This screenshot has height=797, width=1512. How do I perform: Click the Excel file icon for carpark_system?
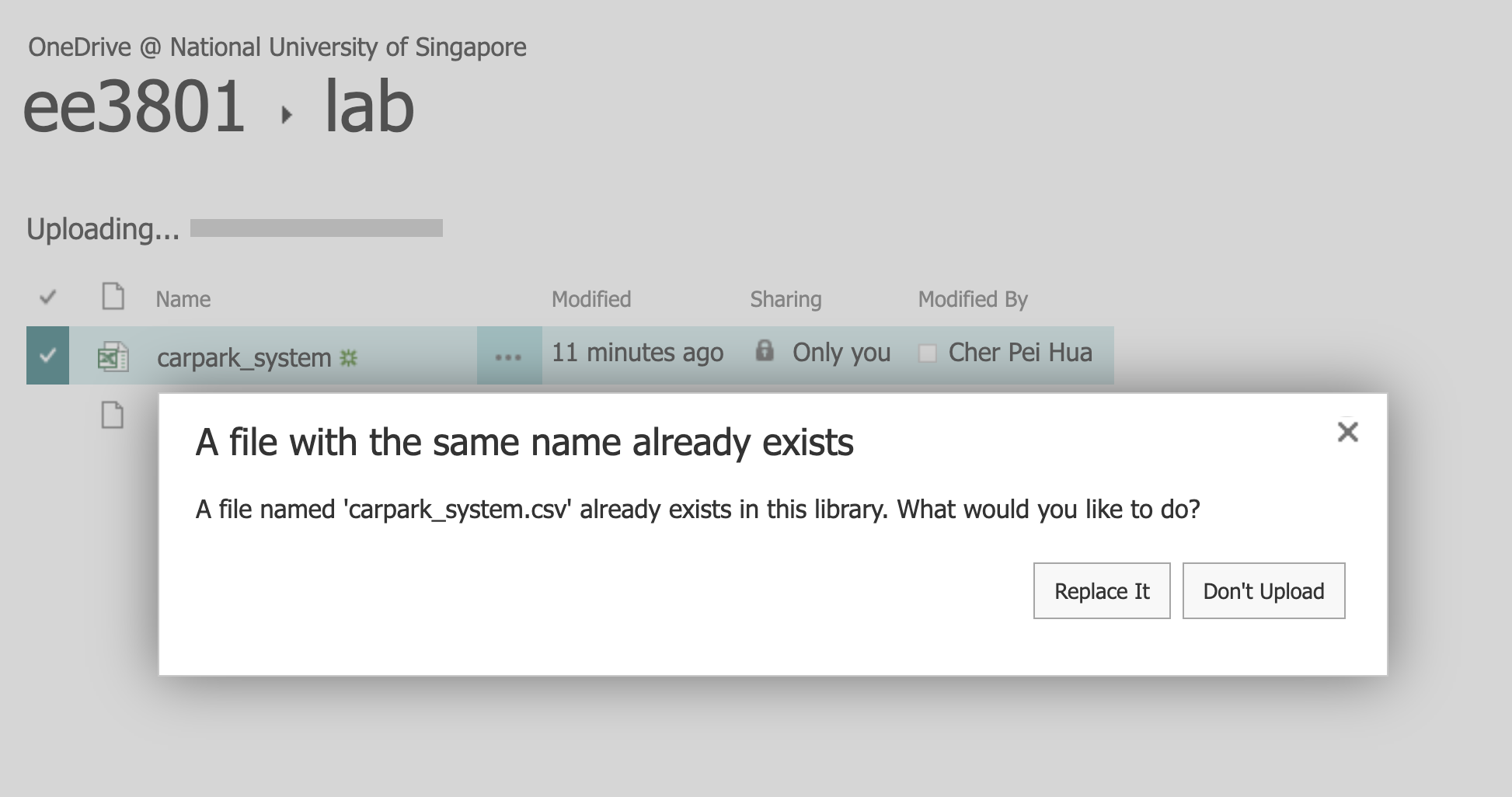(113, 357)
